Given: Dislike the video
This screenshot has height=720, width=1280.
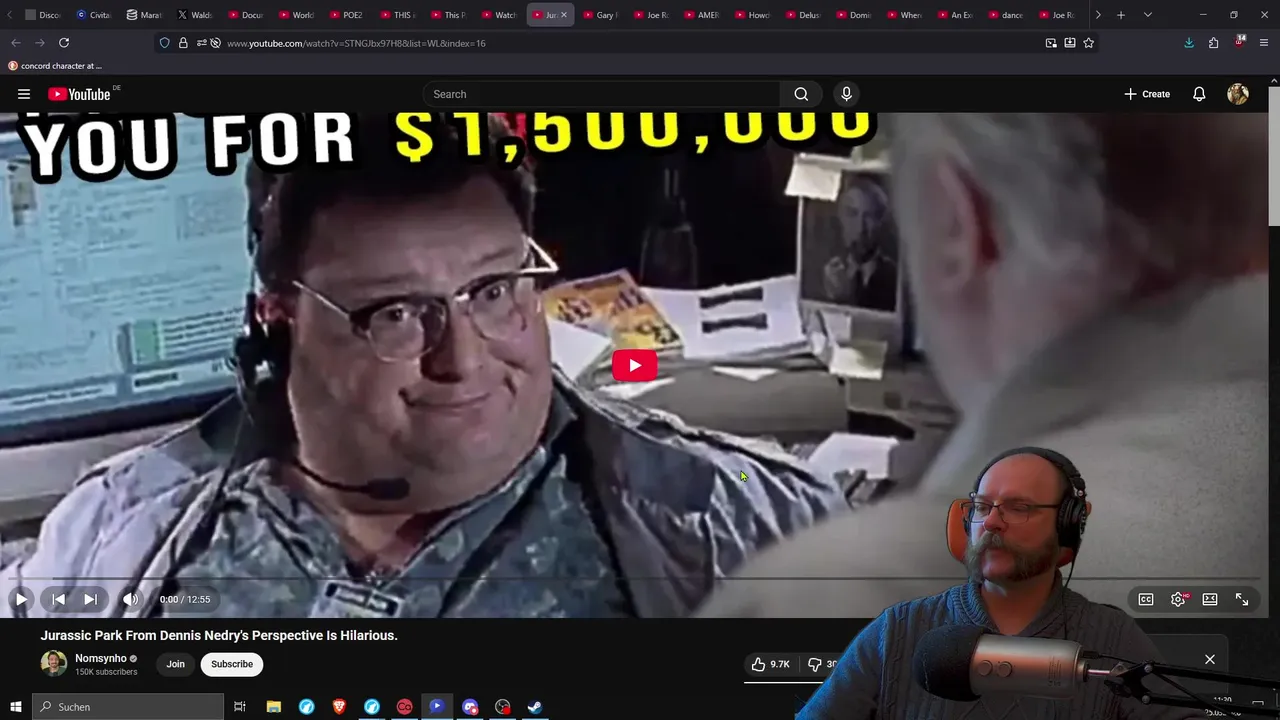Looking at the screenshot, I should click(x=817, y=664).
